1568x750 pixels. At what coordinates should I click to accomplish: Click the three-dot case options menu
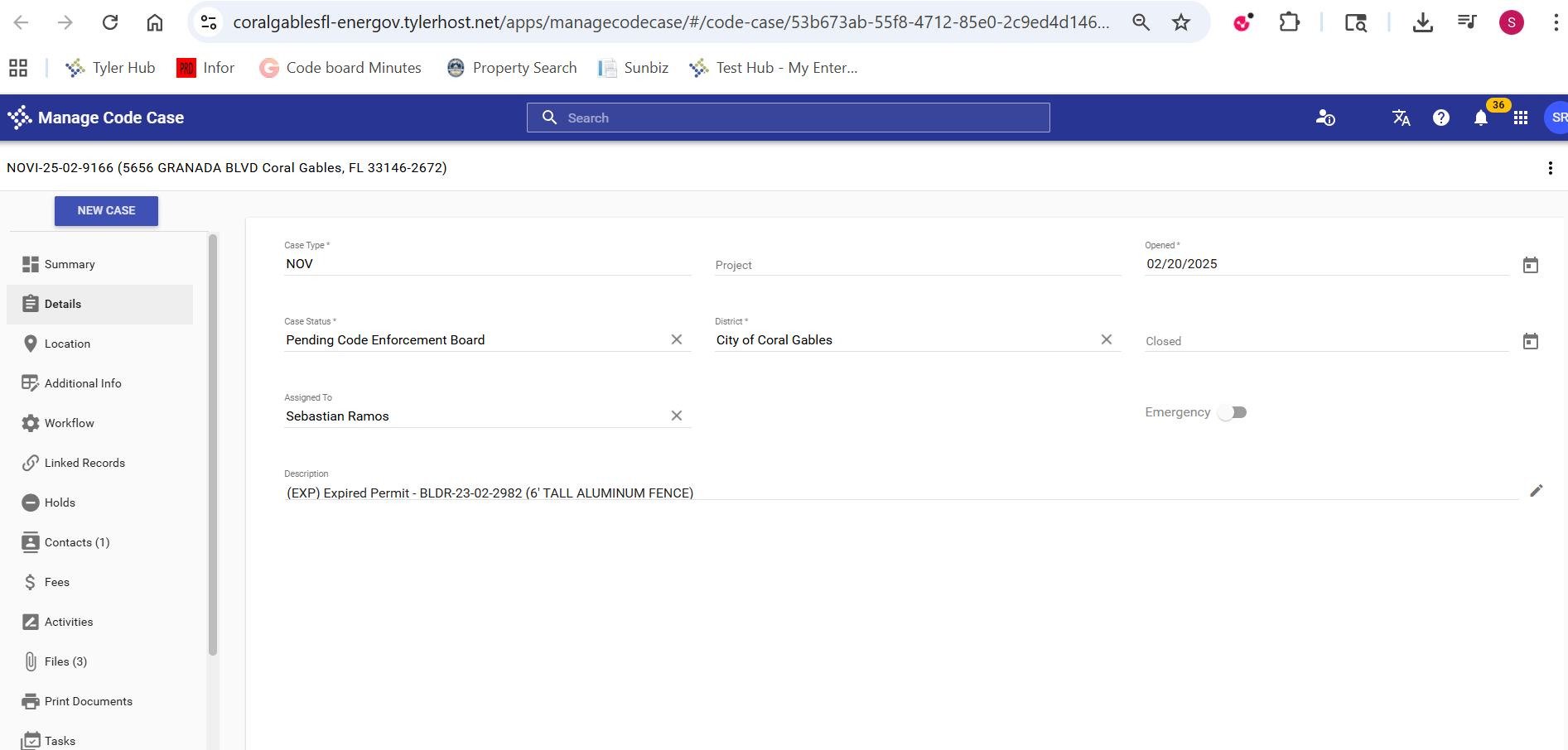1550,168
